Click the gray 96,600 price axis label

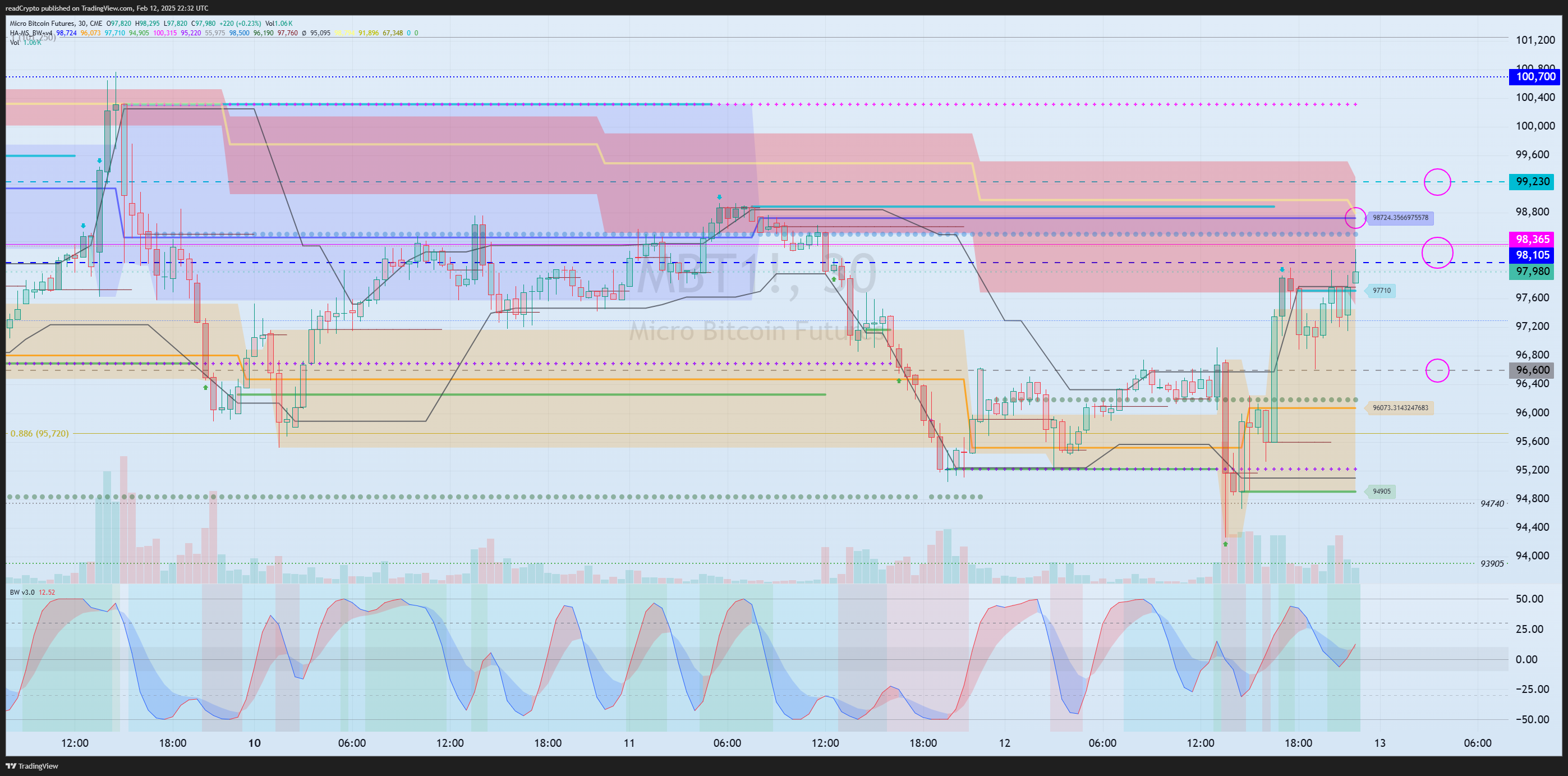pyautogui.click(x=1532, y=370)
